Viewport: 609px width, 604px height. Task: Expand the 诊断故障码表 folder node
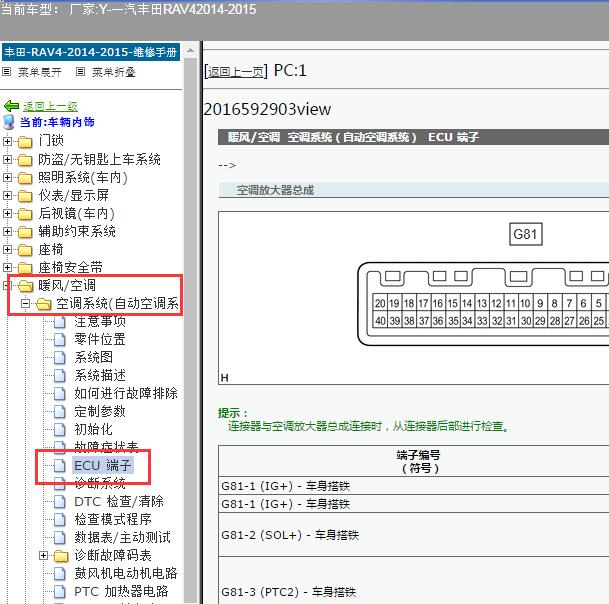pos(44,555)
